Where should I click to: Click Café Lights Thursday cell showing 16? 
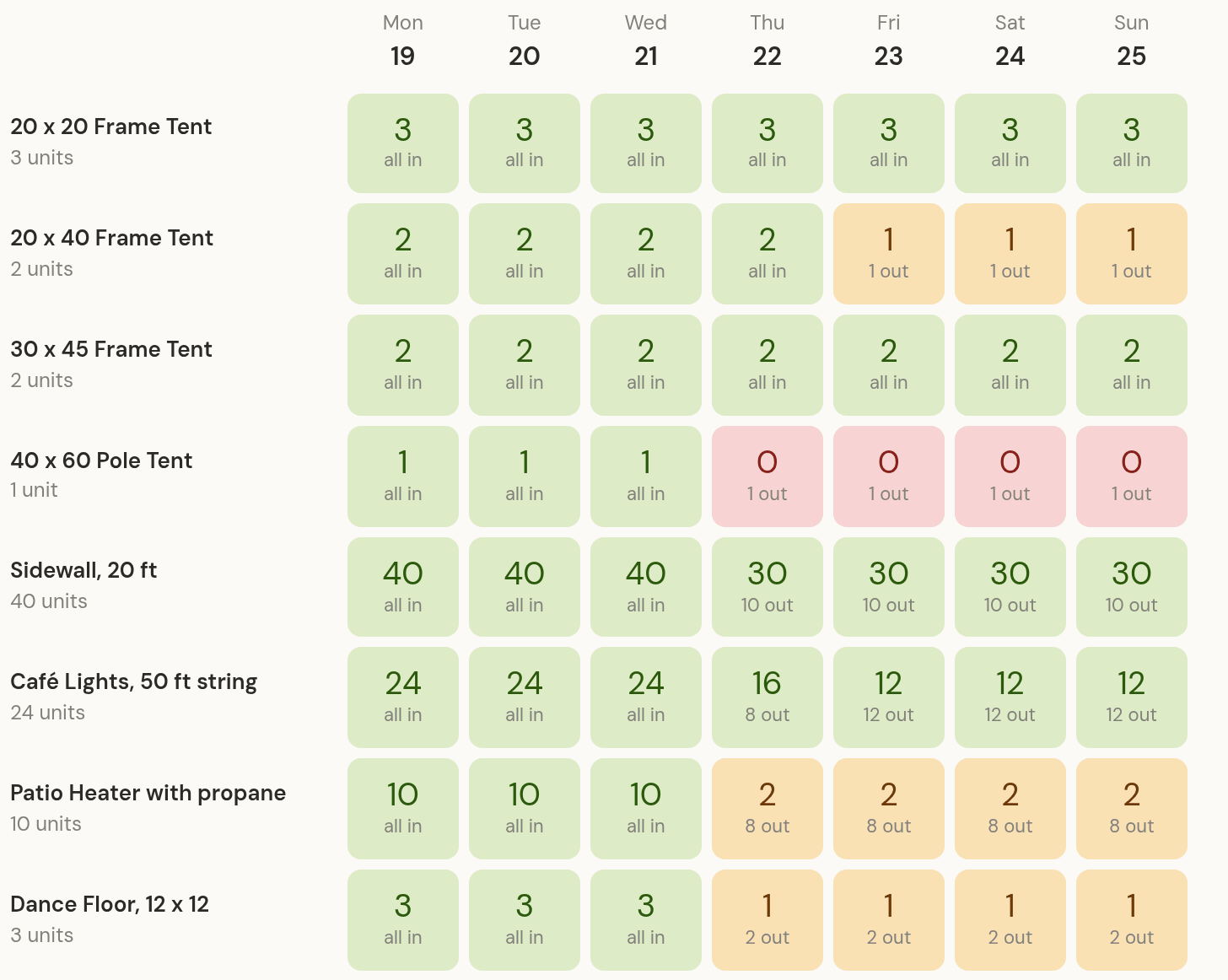[767, 697]
